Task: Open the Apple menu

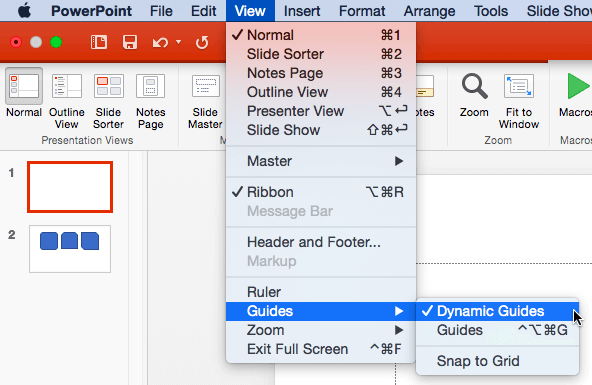Action: [x=25, y=11]
